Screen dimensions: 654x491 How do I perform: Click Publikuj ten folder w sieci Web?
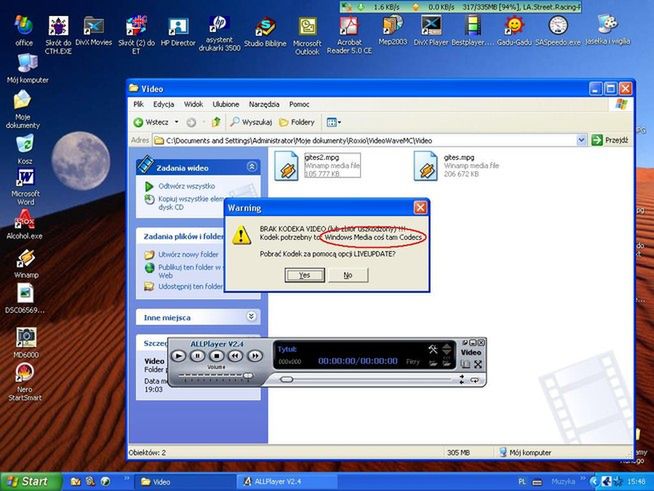click(189, 271)
